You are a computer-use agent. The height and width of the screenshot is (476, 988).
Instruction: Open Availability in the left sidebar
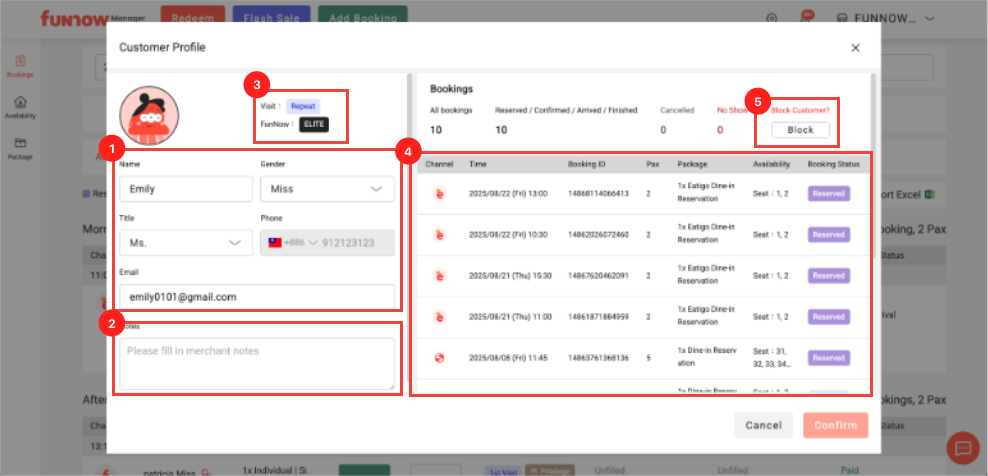[20, 108]
